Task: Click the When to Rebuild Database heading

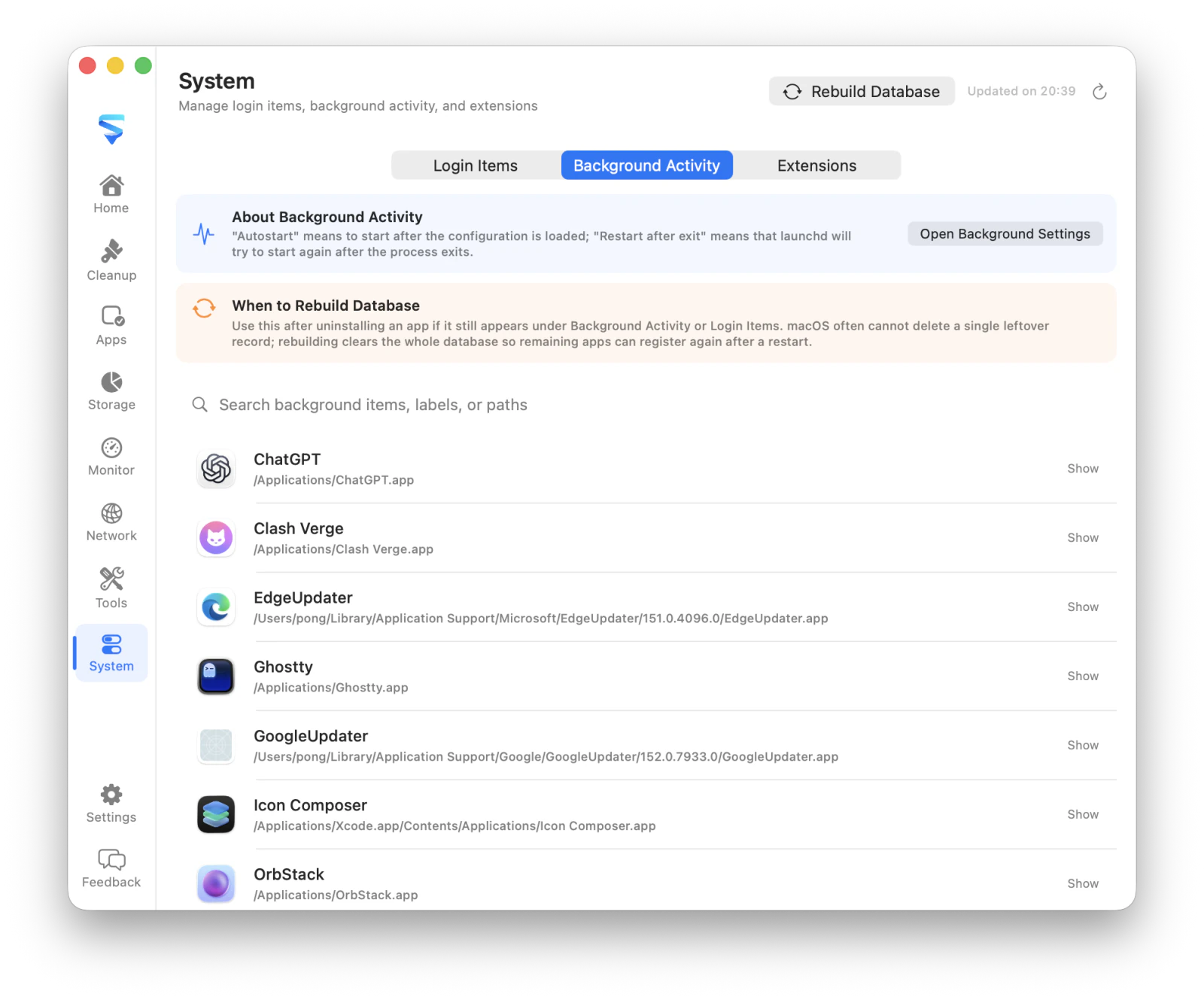Action: (326, 305)
